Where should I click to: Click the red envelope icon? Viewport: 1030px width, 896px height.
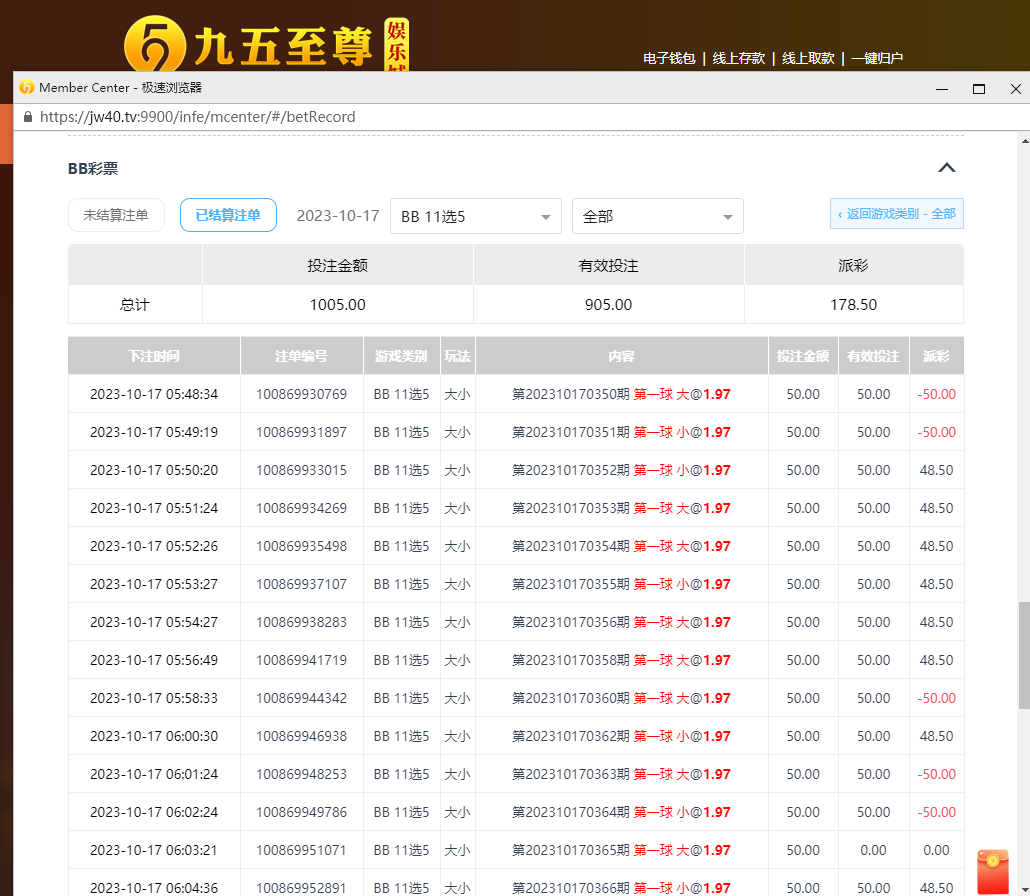(992, 870)
